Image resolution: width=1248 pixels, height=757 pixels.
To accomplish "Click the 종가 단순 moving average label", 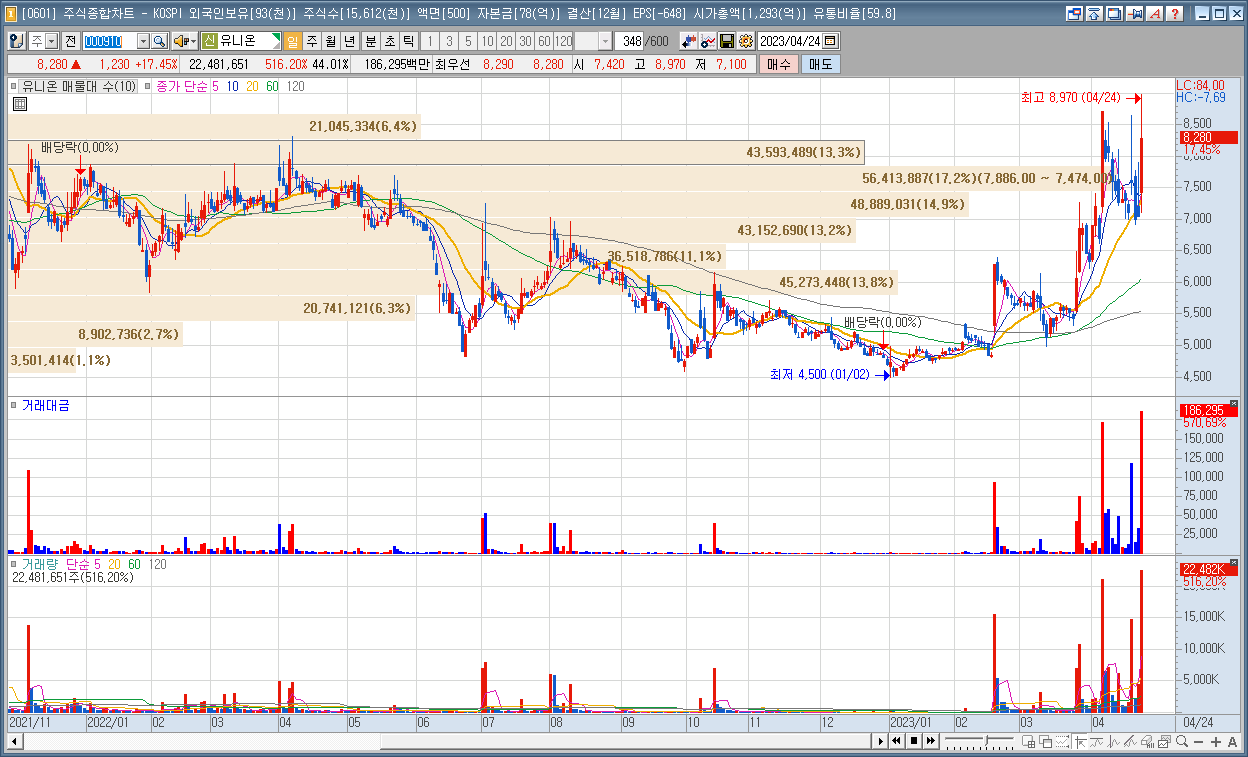I will coord(182,86).
